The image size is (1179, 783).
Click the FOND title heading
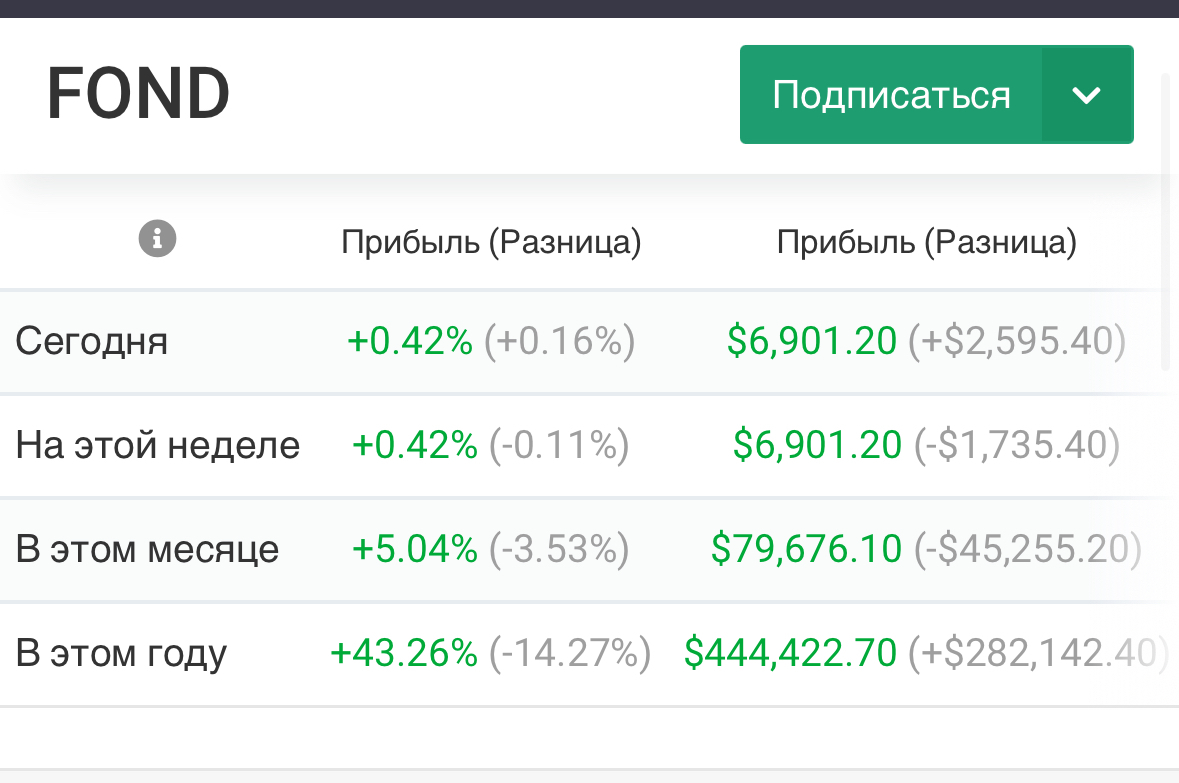point(138,94)
